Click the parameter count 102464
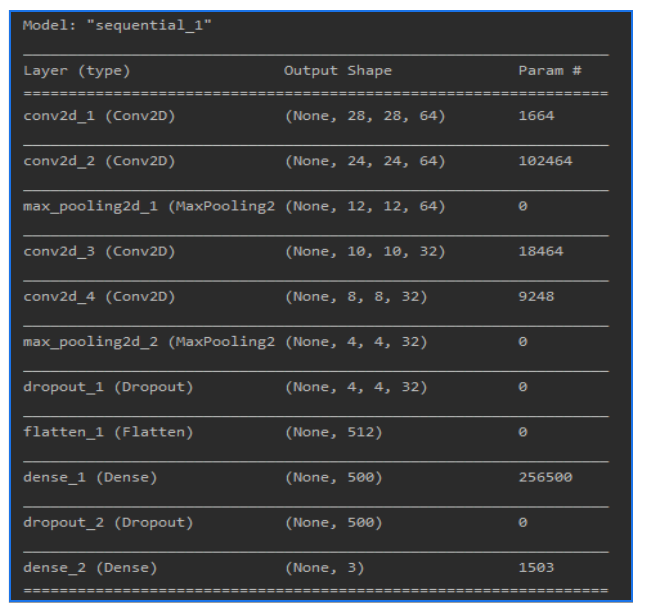648x615 pixels. pyautogui.click(x=545, y=161)
